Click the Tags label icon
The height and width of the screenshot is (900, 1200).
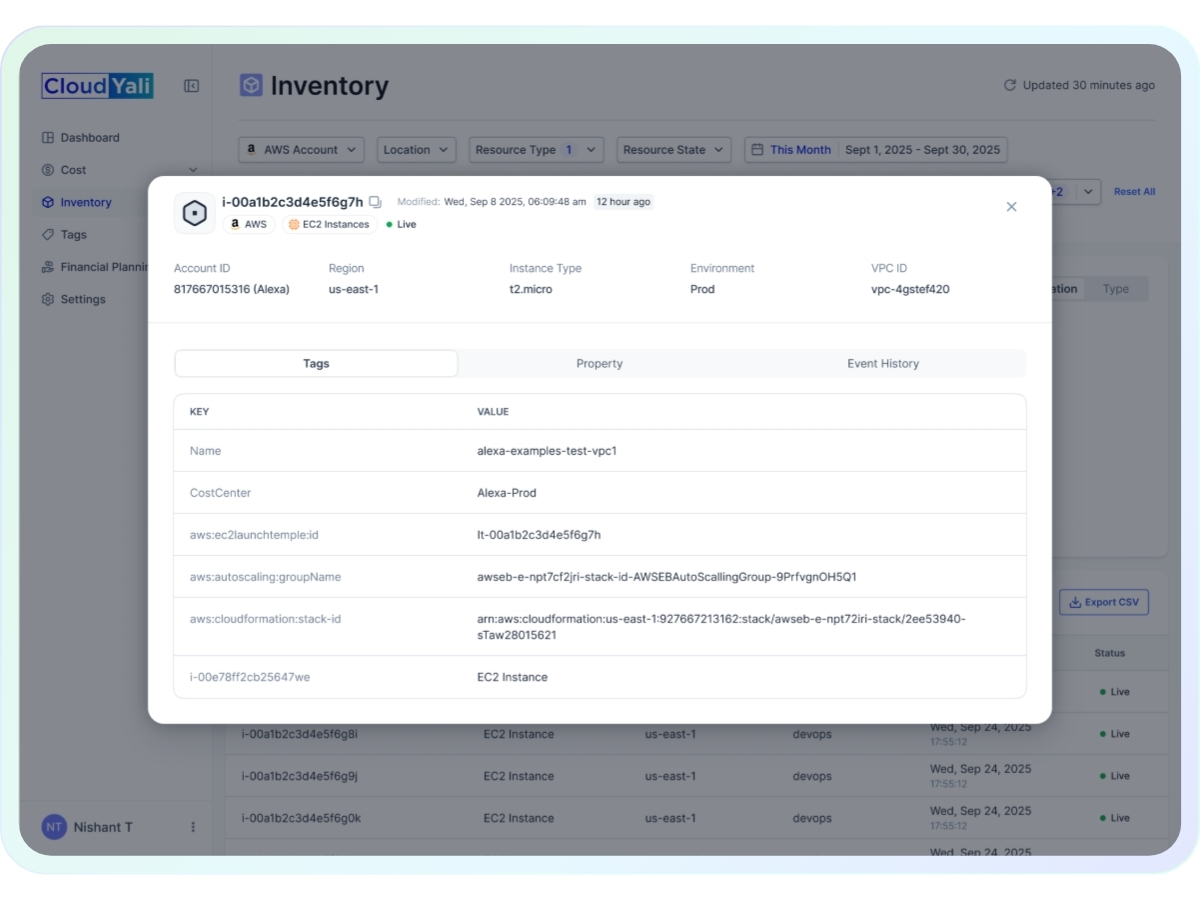pyautogui.click(x=48, y=235)
